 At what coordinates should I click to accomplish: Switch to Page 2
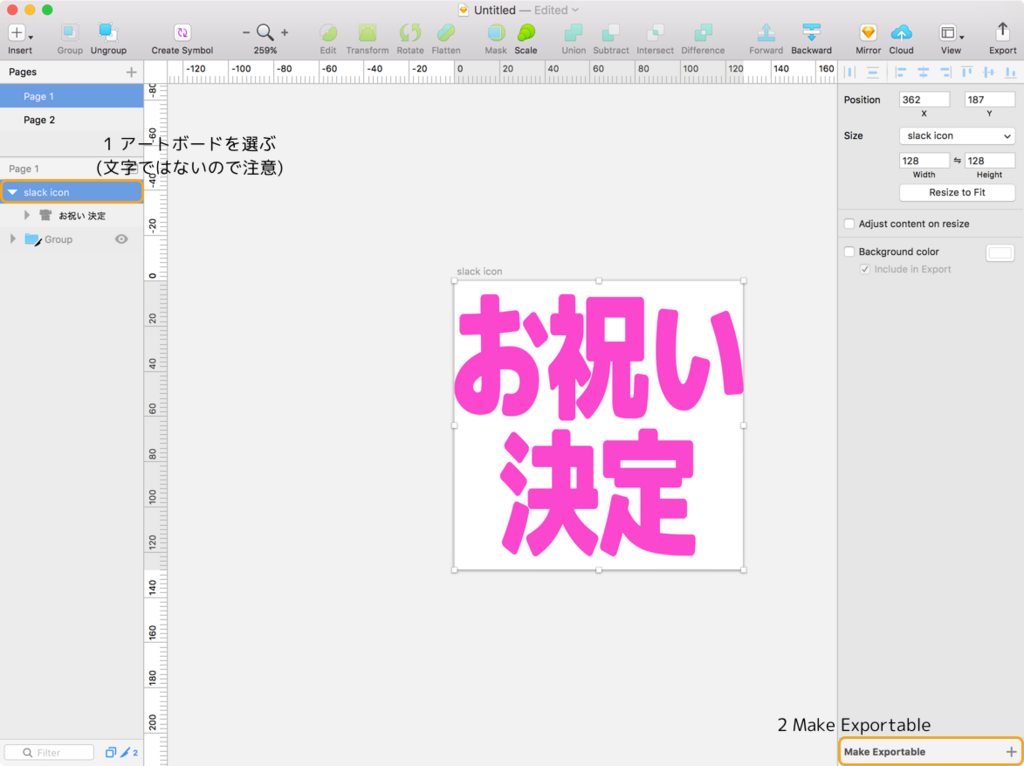(x=38, y=119)
